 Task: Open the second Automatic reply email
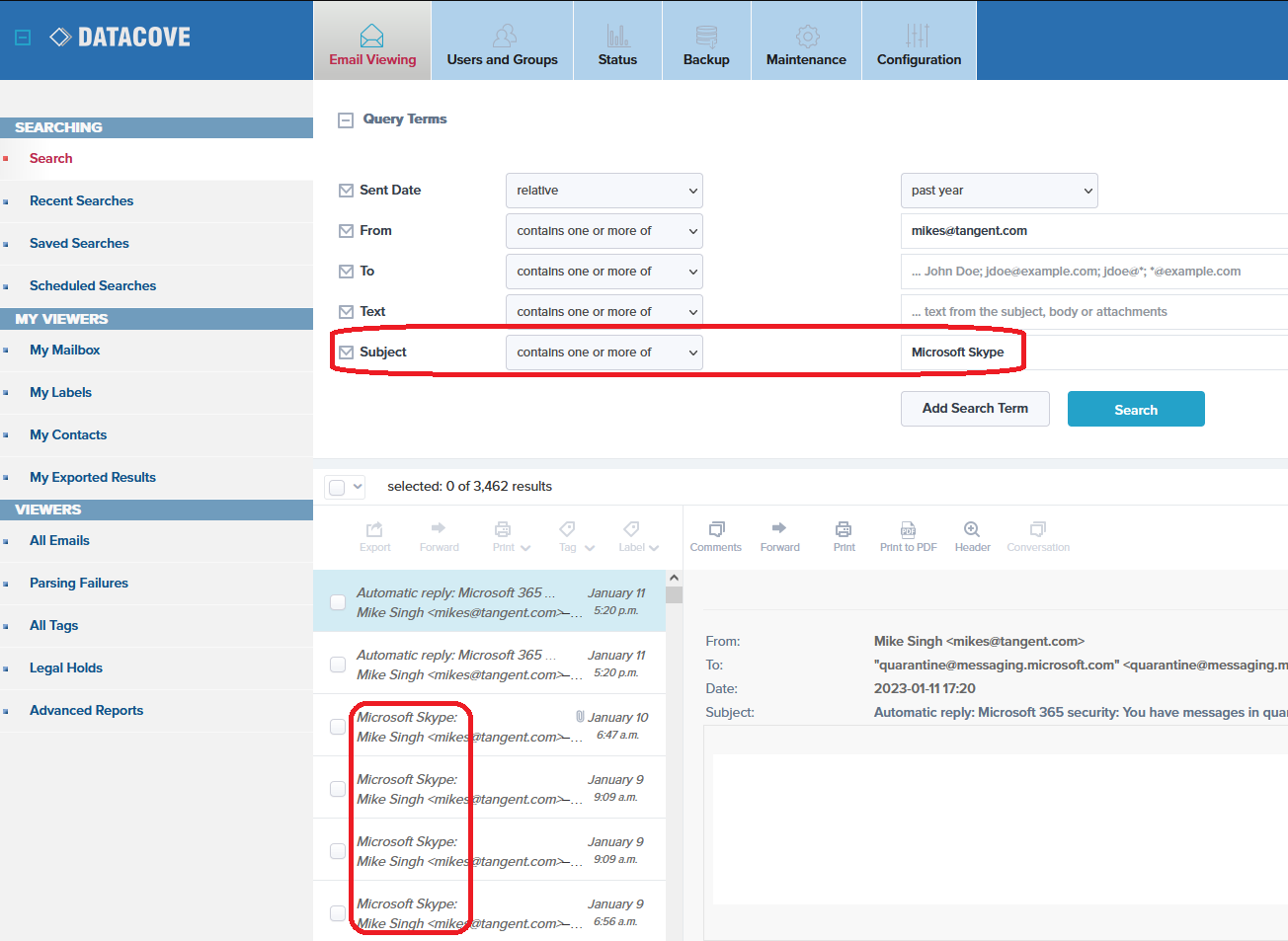coord(489,665)
